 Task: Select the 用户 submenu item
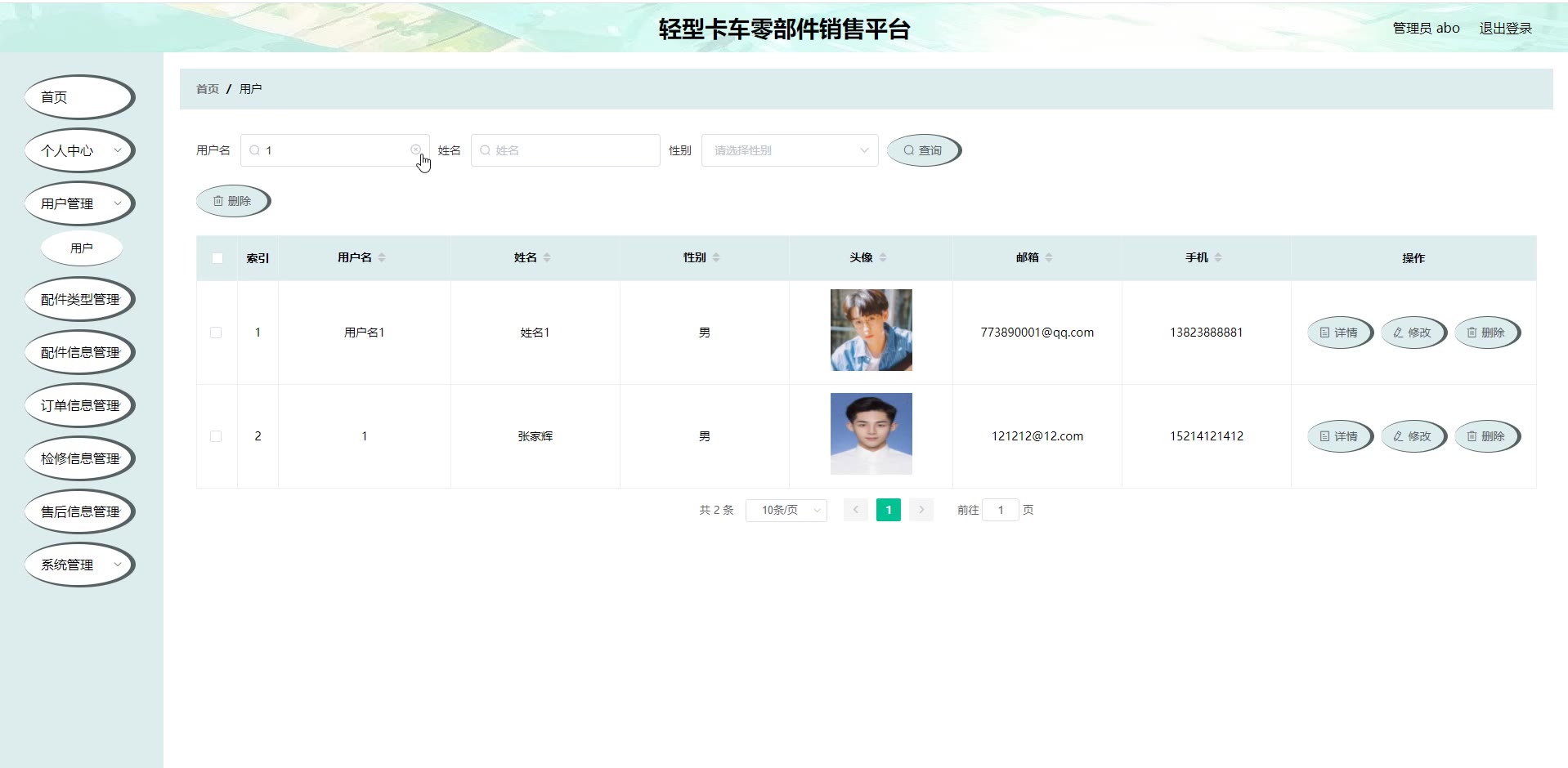(x=82, y=248)
